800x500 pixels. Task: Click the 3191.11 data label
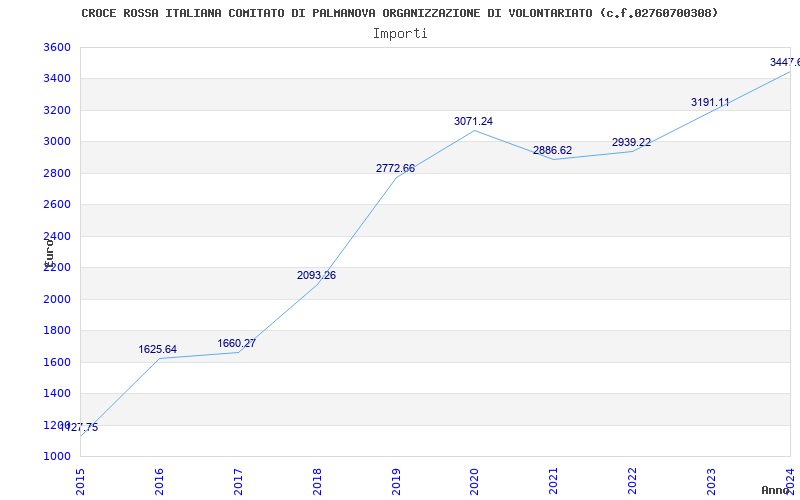tap(710, 102)
